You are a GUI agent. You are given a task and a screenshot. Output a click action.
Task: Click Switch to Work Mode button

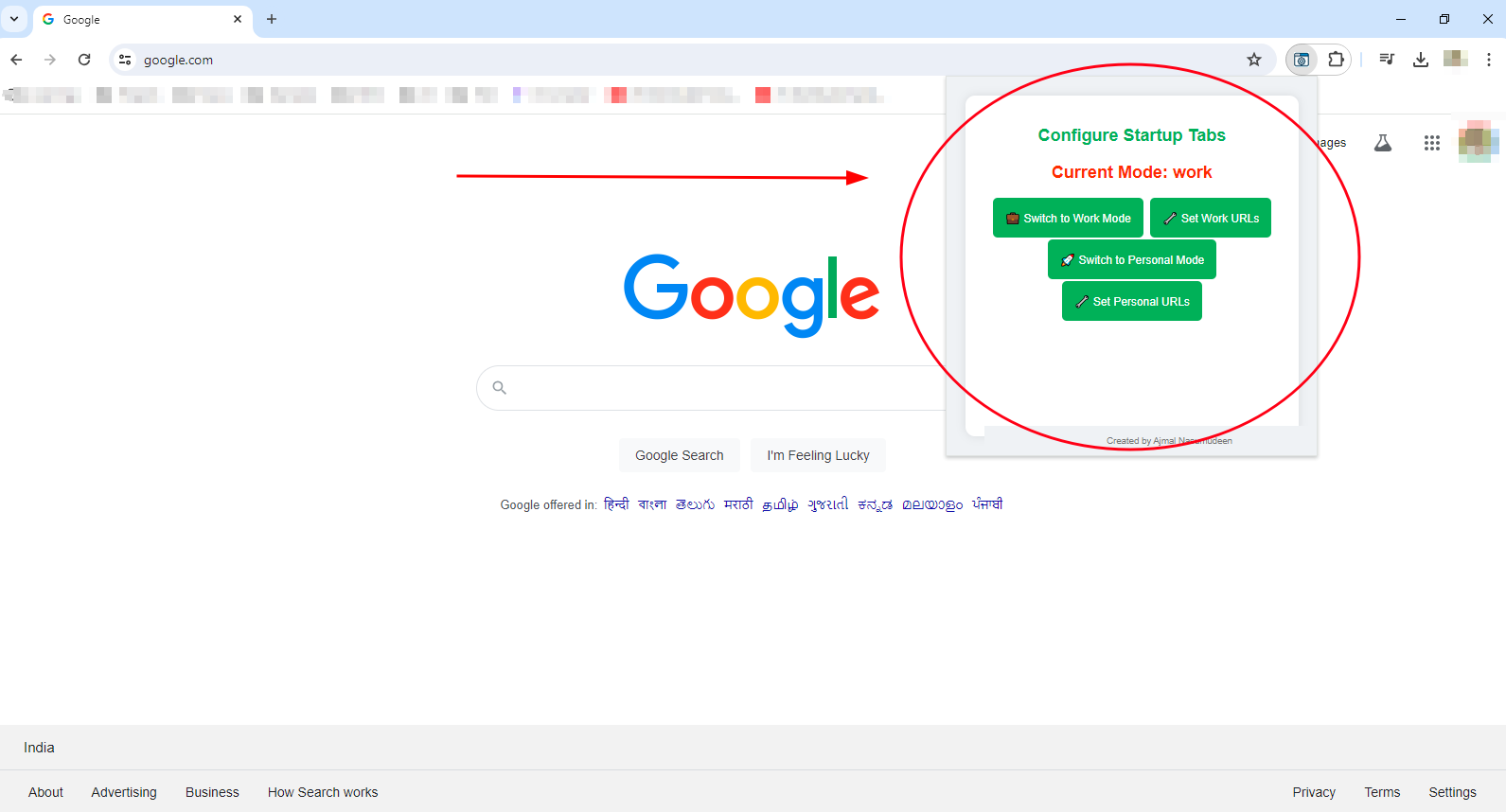click(1068, 218)
